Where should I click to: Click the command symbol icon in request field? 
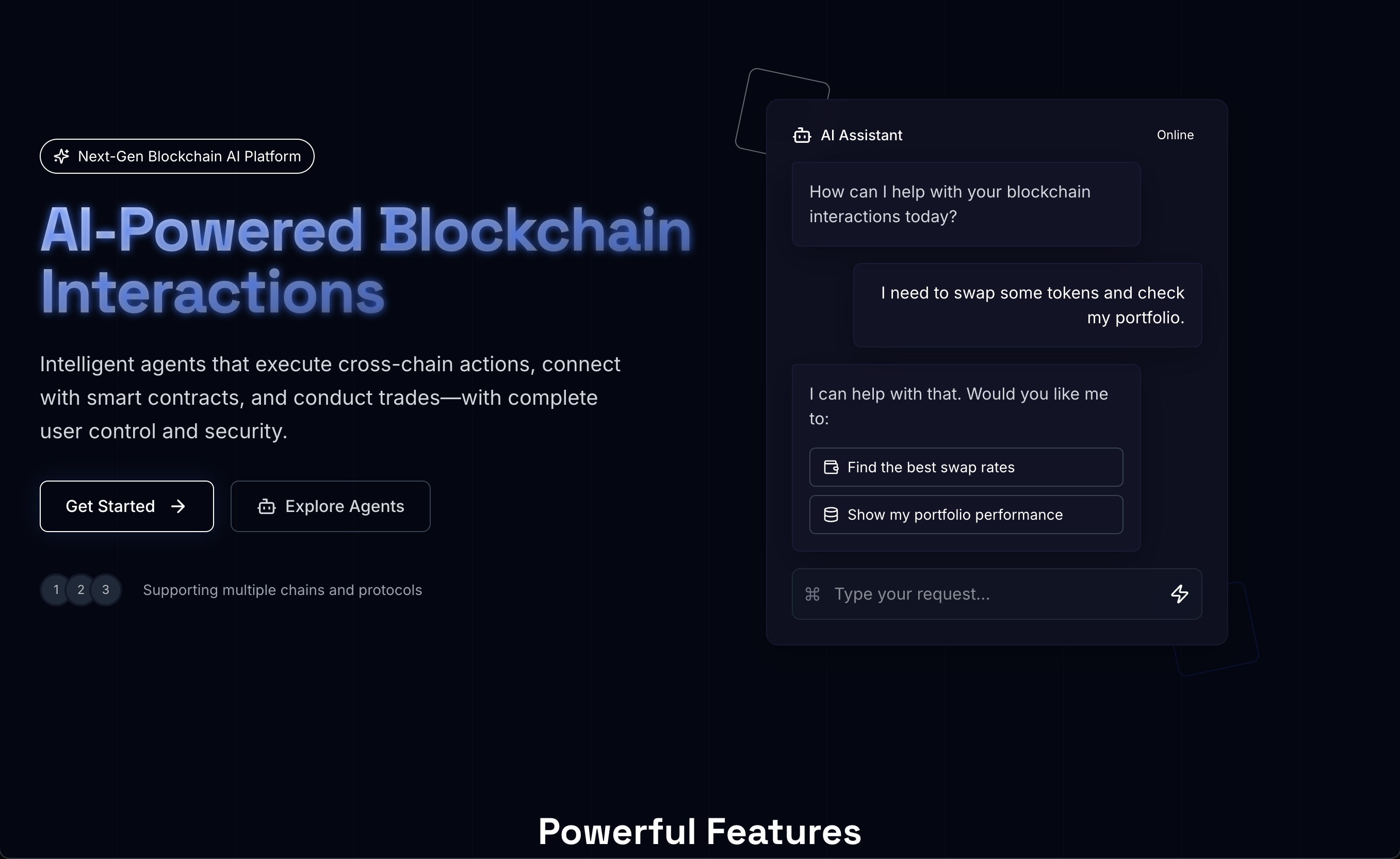coord(812,594)
